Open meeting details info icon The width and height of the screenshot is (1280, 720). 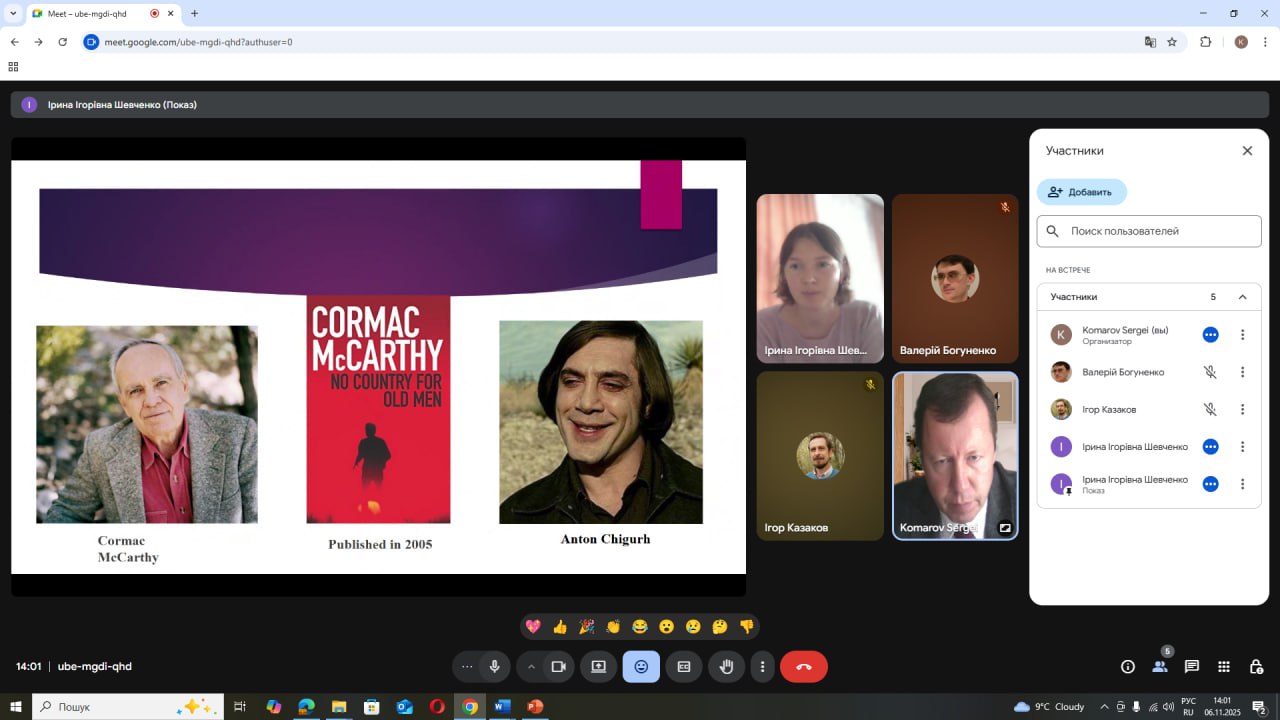1128,667
